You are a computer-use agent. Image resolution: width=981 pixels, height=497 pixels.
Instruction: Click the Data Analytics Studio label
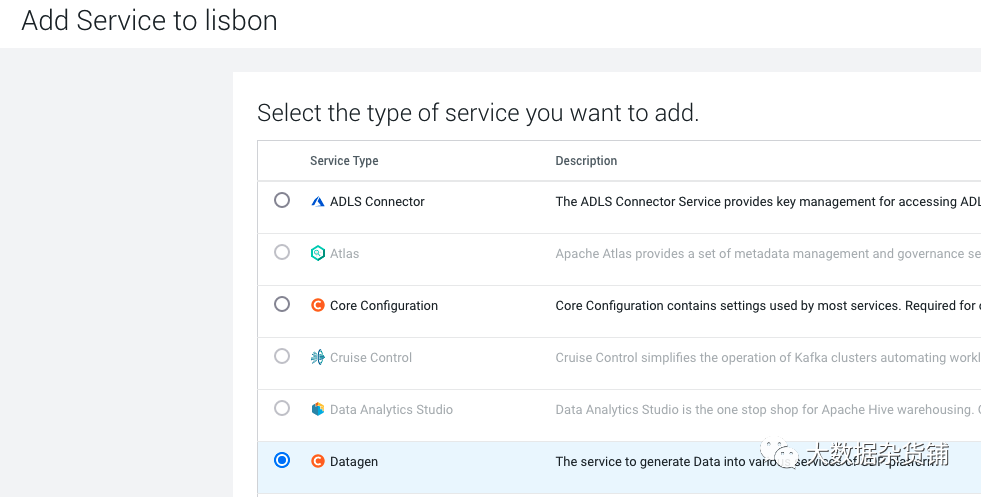391,409
